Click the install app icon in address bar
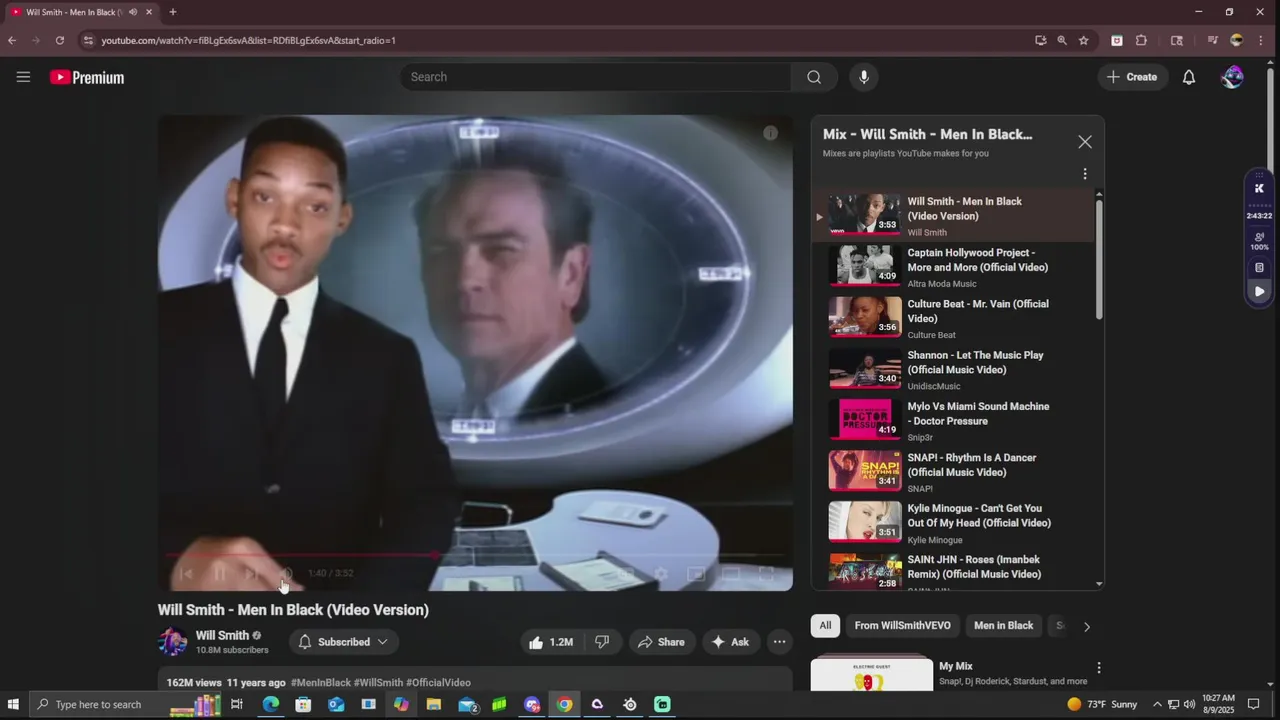Image resolution: width=1280 pixels, height=720 pixels. coord(1040,40)
